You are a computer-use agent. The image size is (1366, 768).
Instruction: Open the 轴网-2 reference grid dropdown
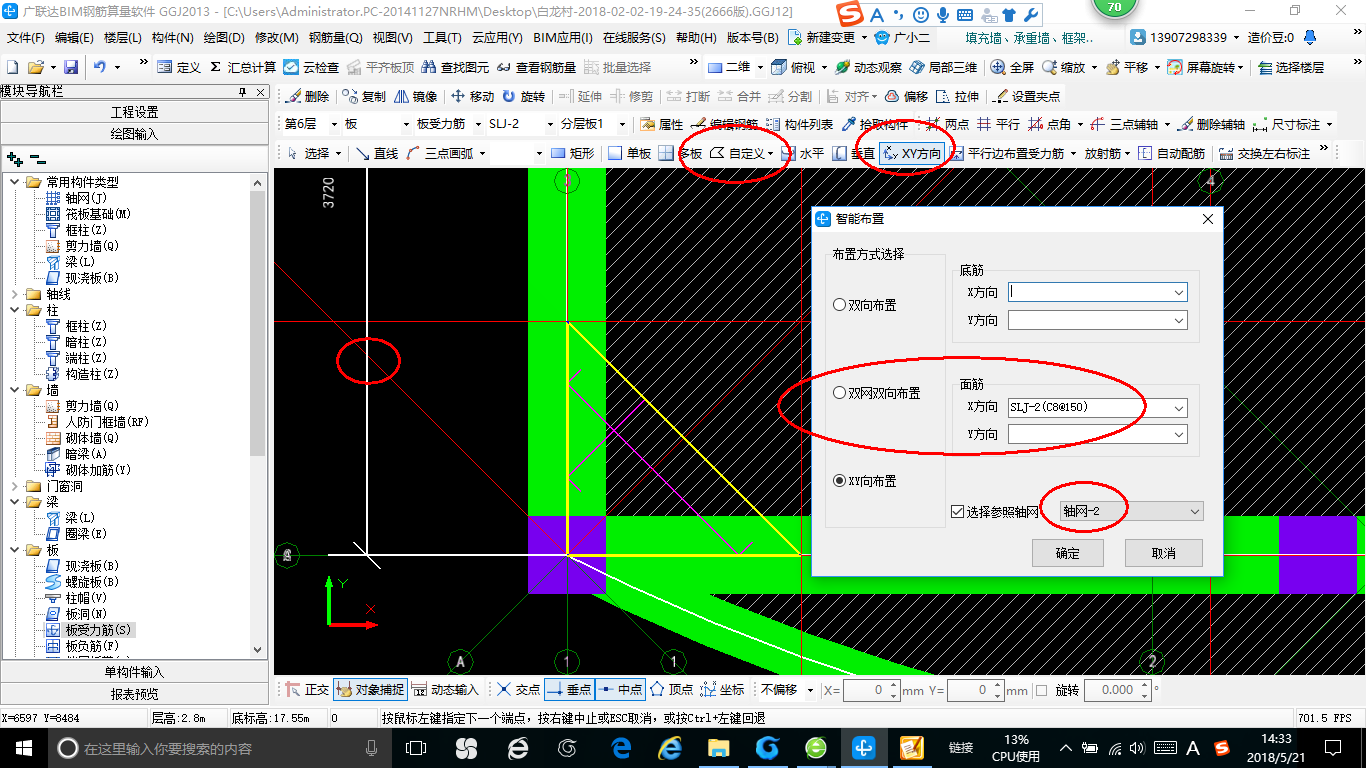[1195, 512]
